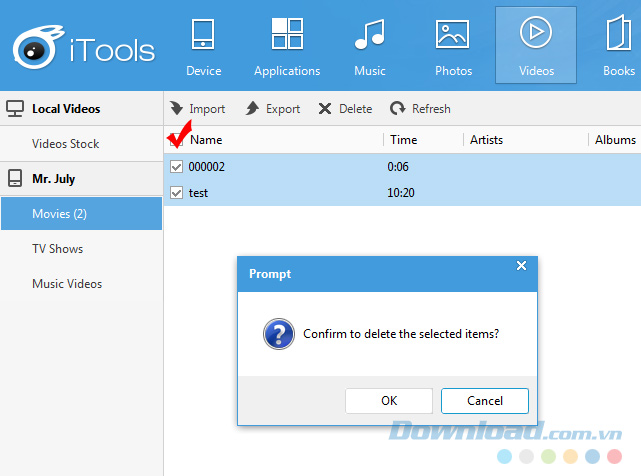
Task: Click the Import toolbar icon
Action: (x=177, y=108)
